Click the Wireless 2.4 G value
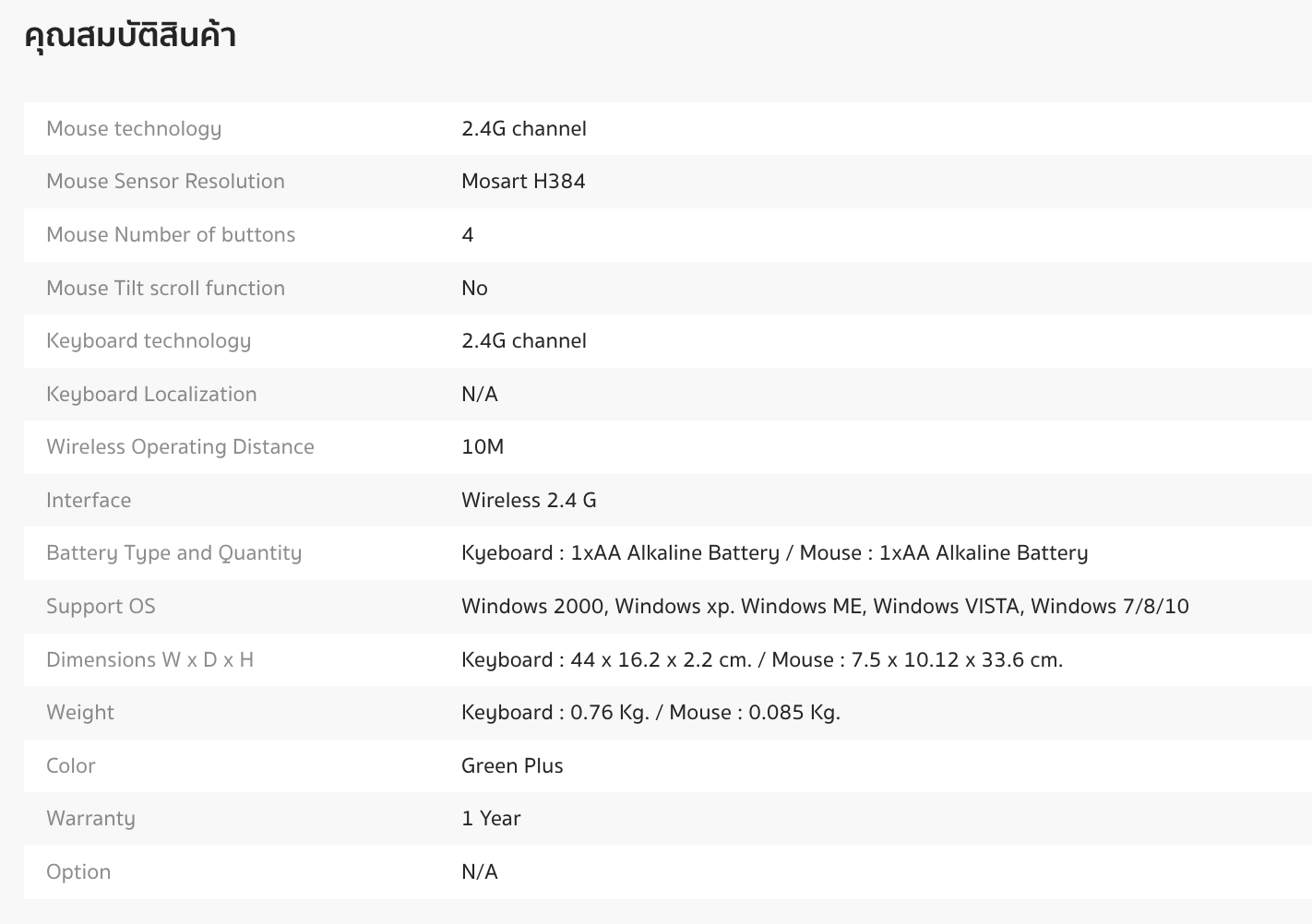 click(x=529, y=501)
